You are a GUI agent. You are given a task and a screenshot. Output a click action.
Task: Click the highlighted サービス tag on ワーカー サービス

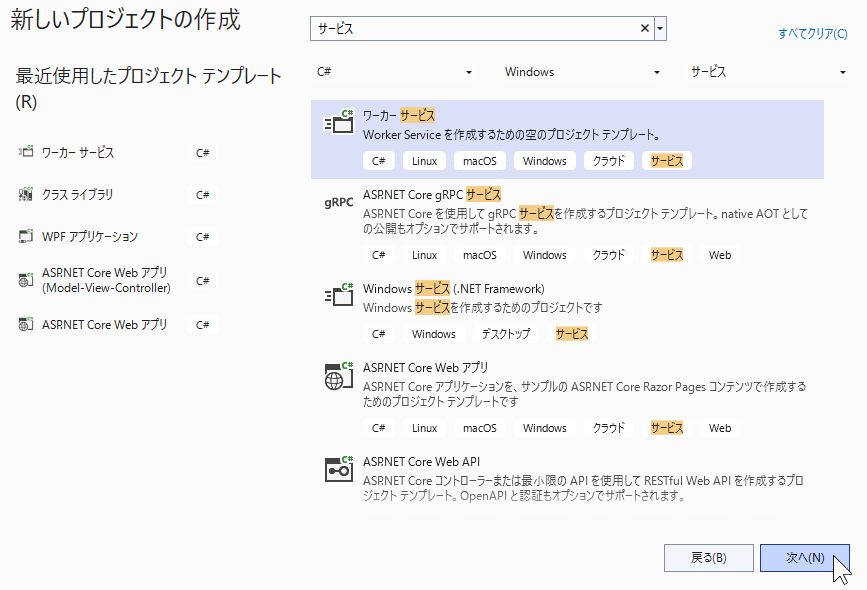click(666, 161)
